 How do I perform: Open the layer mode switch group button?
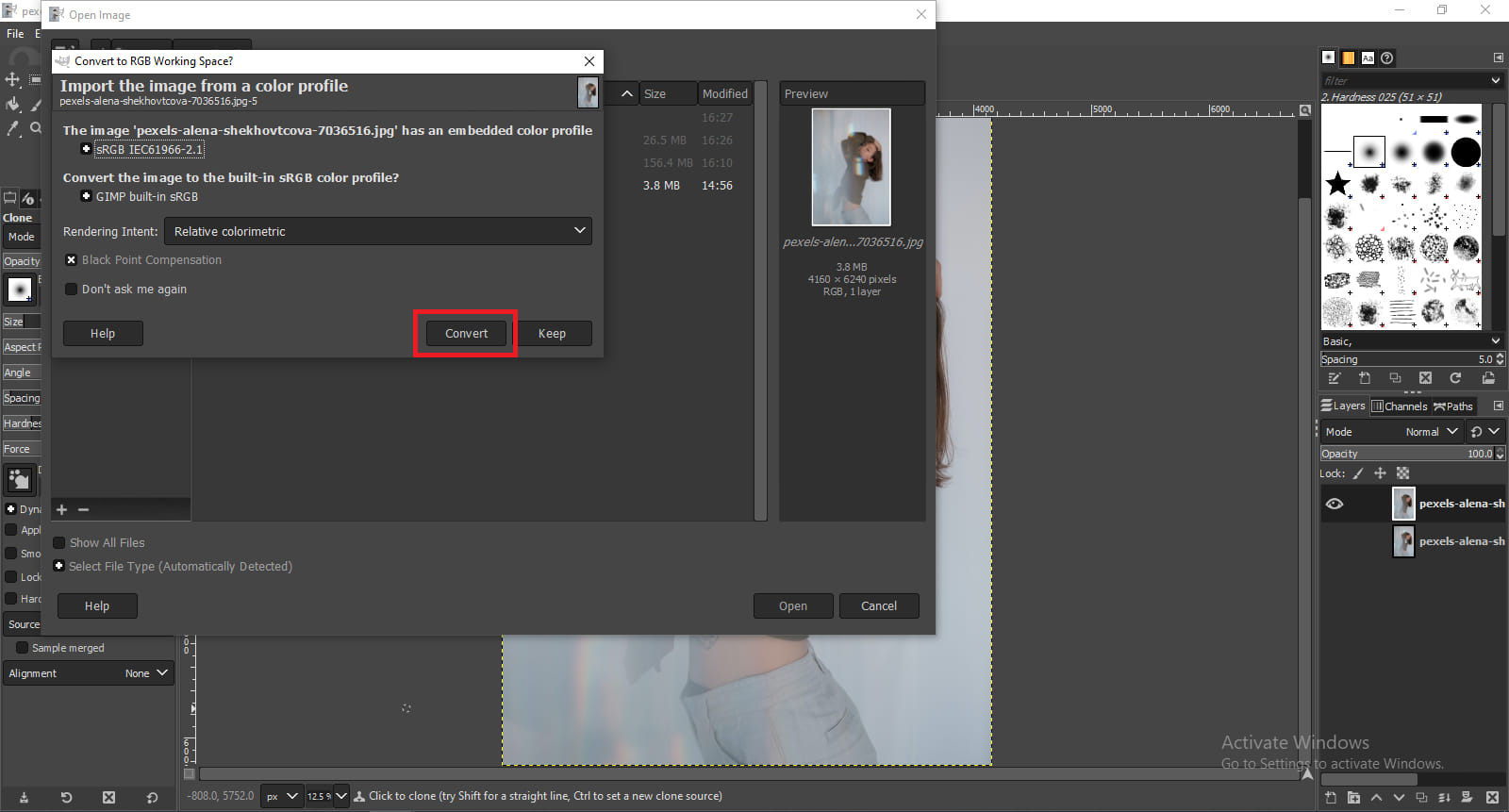tap(1484, 432)
